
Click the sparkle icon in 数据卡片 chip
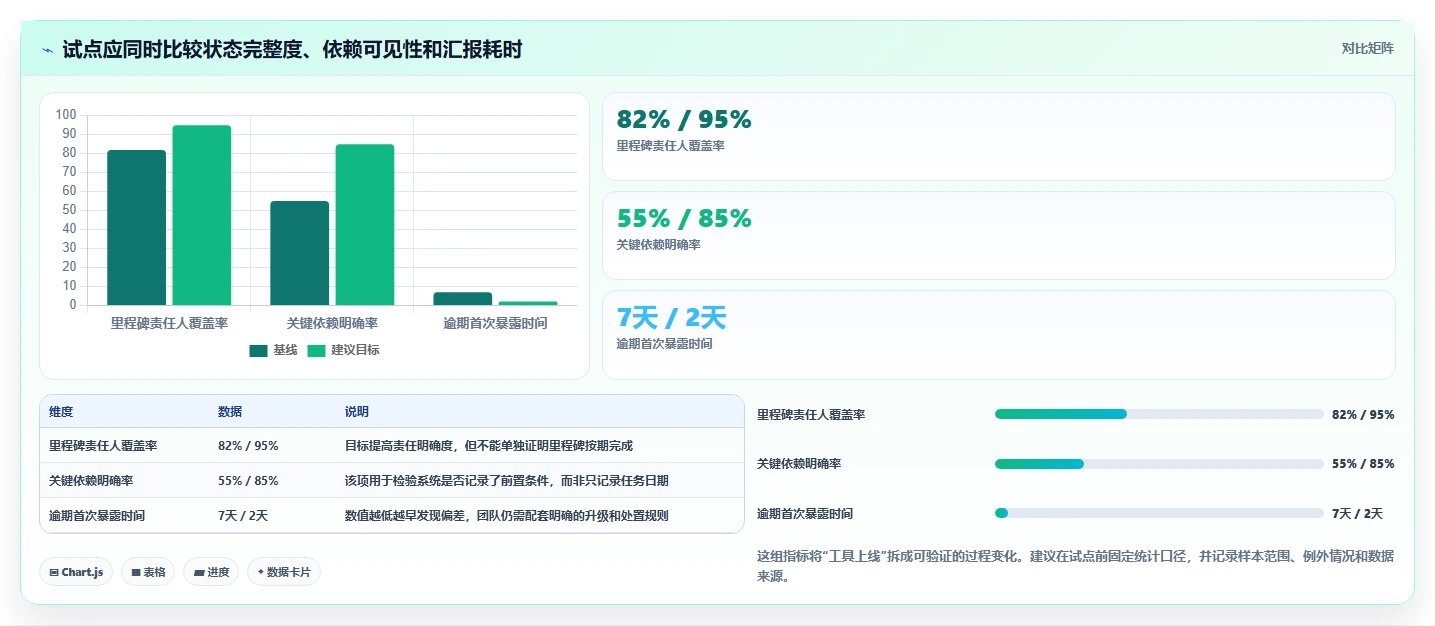point(260,572)
